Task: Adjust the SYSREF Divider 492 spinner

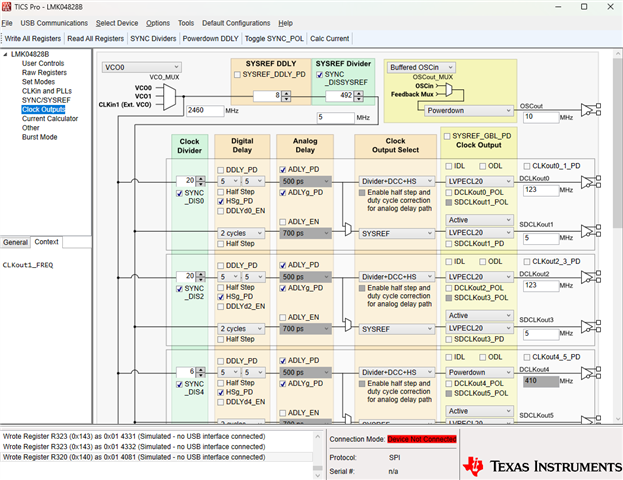Action: tap(359, 96)
